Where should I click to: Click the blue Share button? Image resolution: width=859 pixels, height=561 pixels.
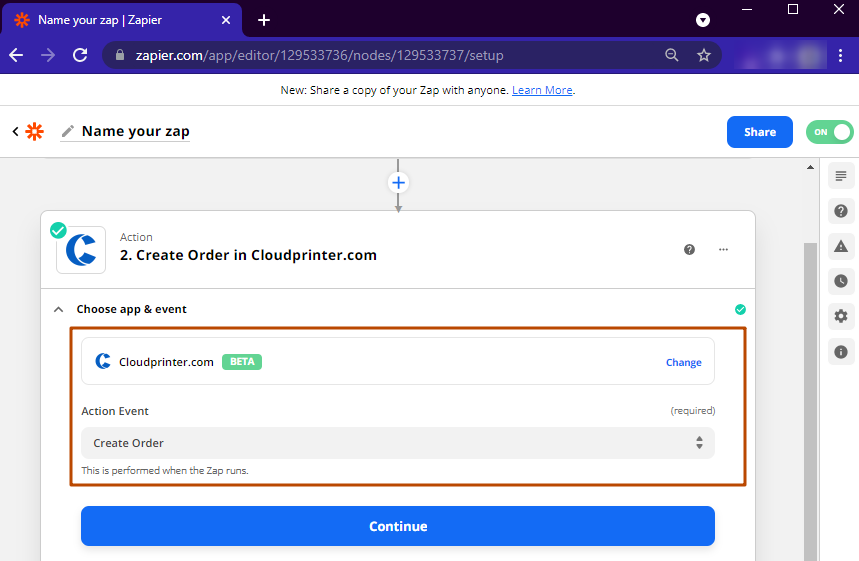pos(759,132)
